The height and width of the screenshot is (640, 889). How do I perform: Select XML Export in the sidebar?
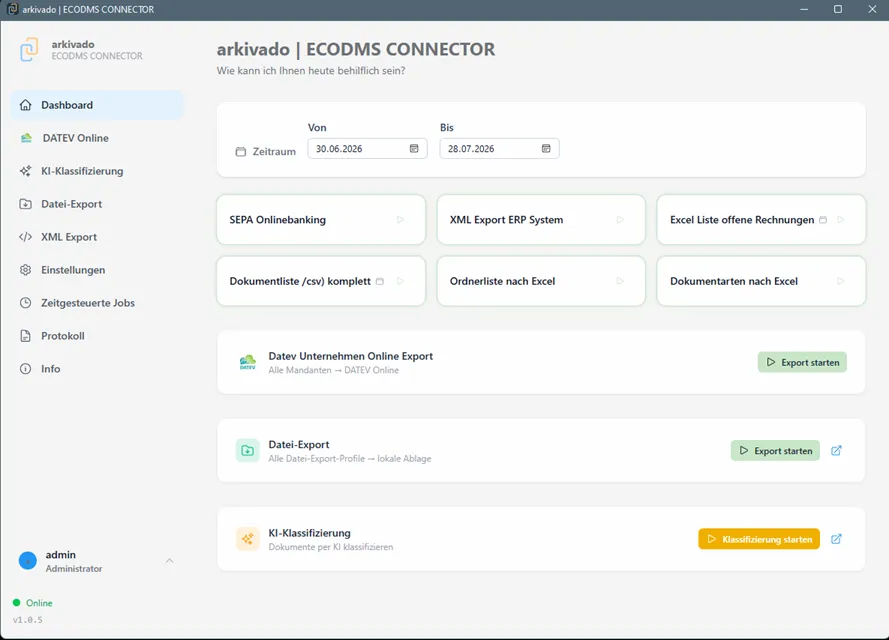tap(97, 236)
